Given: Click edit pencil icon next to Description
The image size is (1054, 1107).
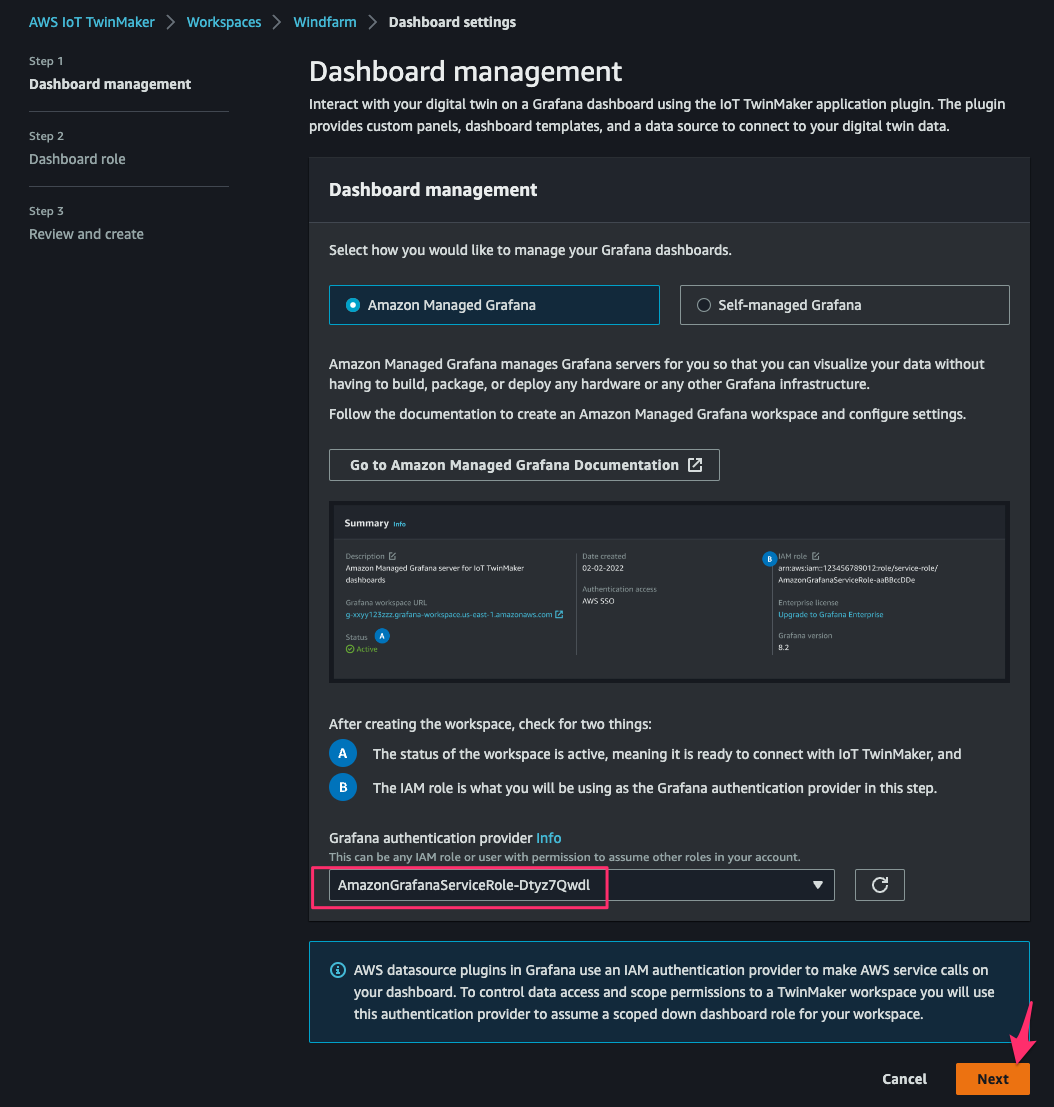Looking at the screenshot, I should (x=393, y=556).
